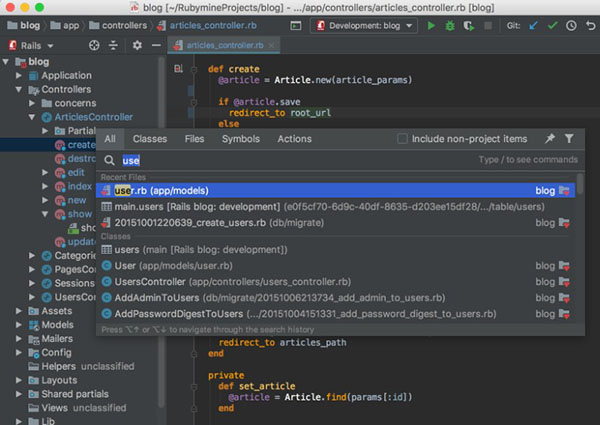The width and height of the screenshot is (600, 425).
Task: Open user.rb (app/models) search result
Action: pos(335,191)
